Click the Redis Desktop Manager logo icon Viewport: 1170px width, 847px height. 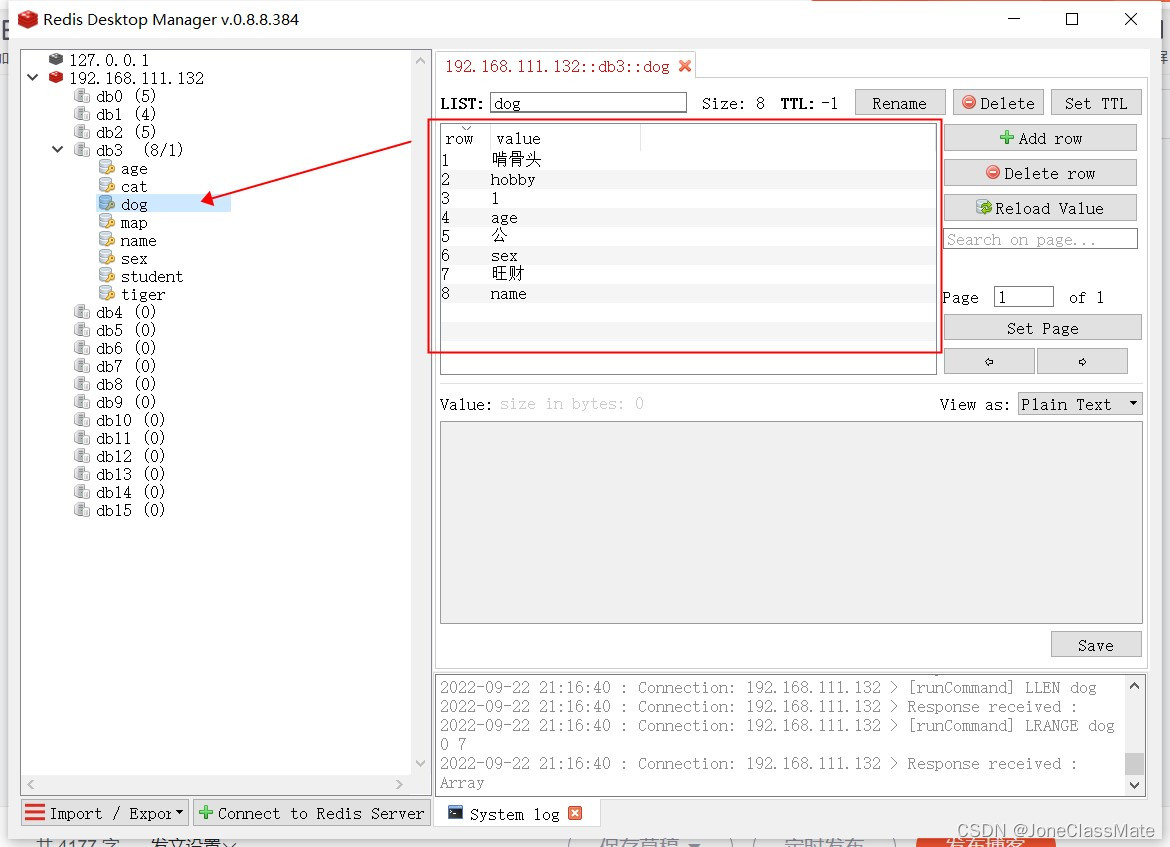click(28, 19)
